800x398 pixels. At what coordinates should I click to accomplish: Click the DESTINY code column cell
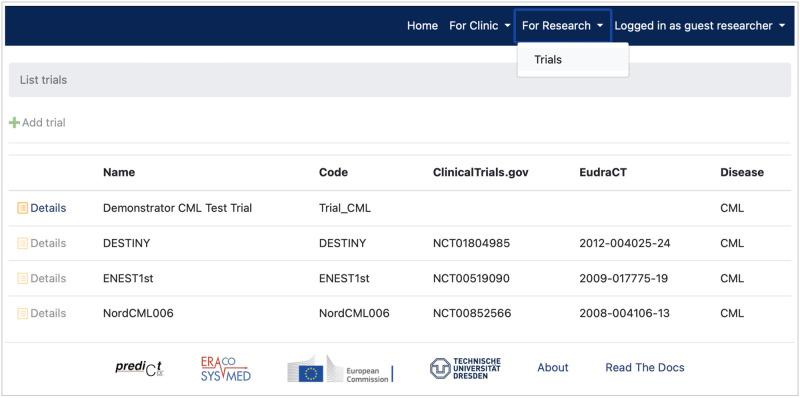[342, 243]
